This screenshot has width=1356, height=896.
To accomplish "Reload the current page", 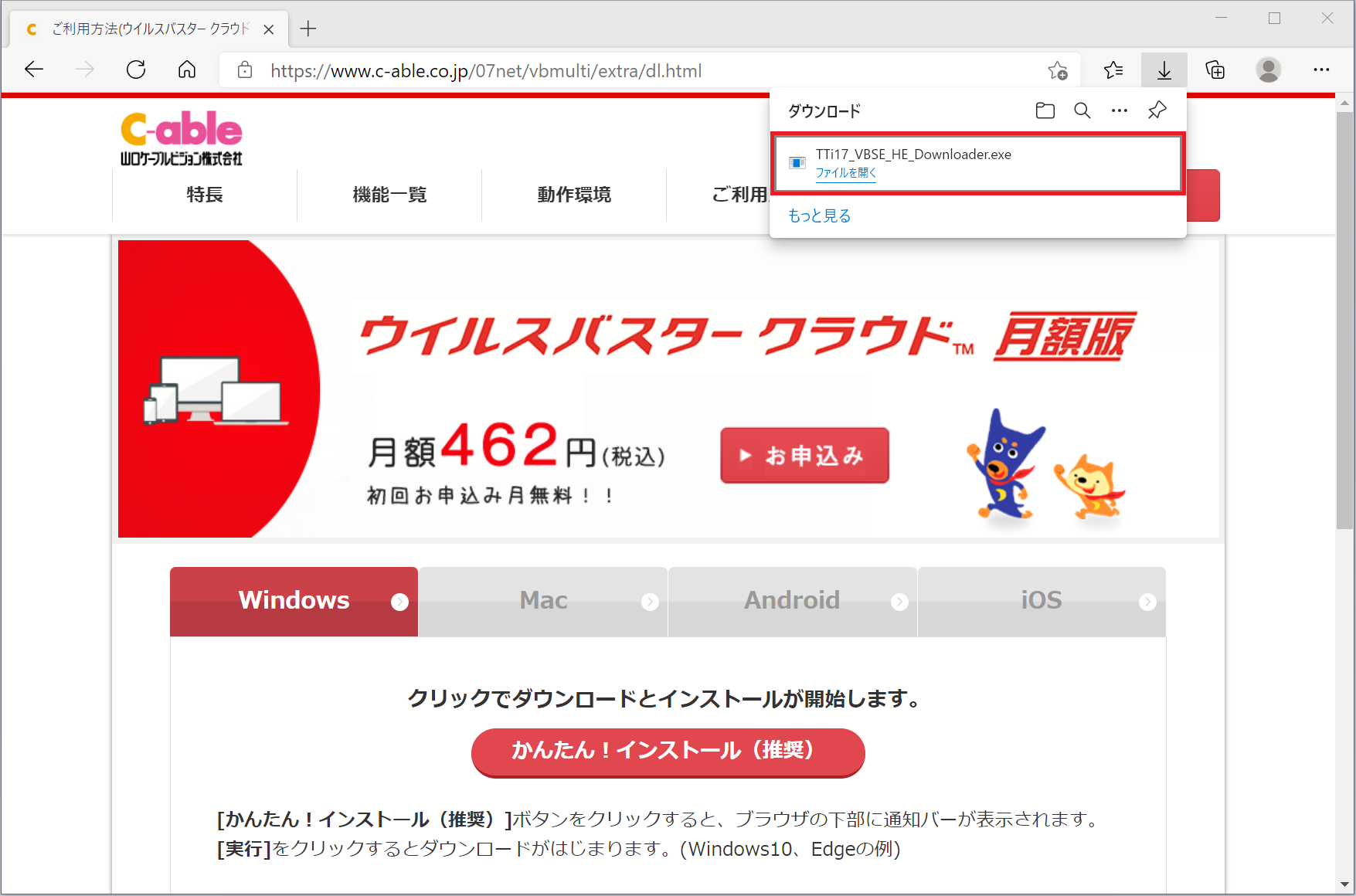I will [x=136, y=70].
